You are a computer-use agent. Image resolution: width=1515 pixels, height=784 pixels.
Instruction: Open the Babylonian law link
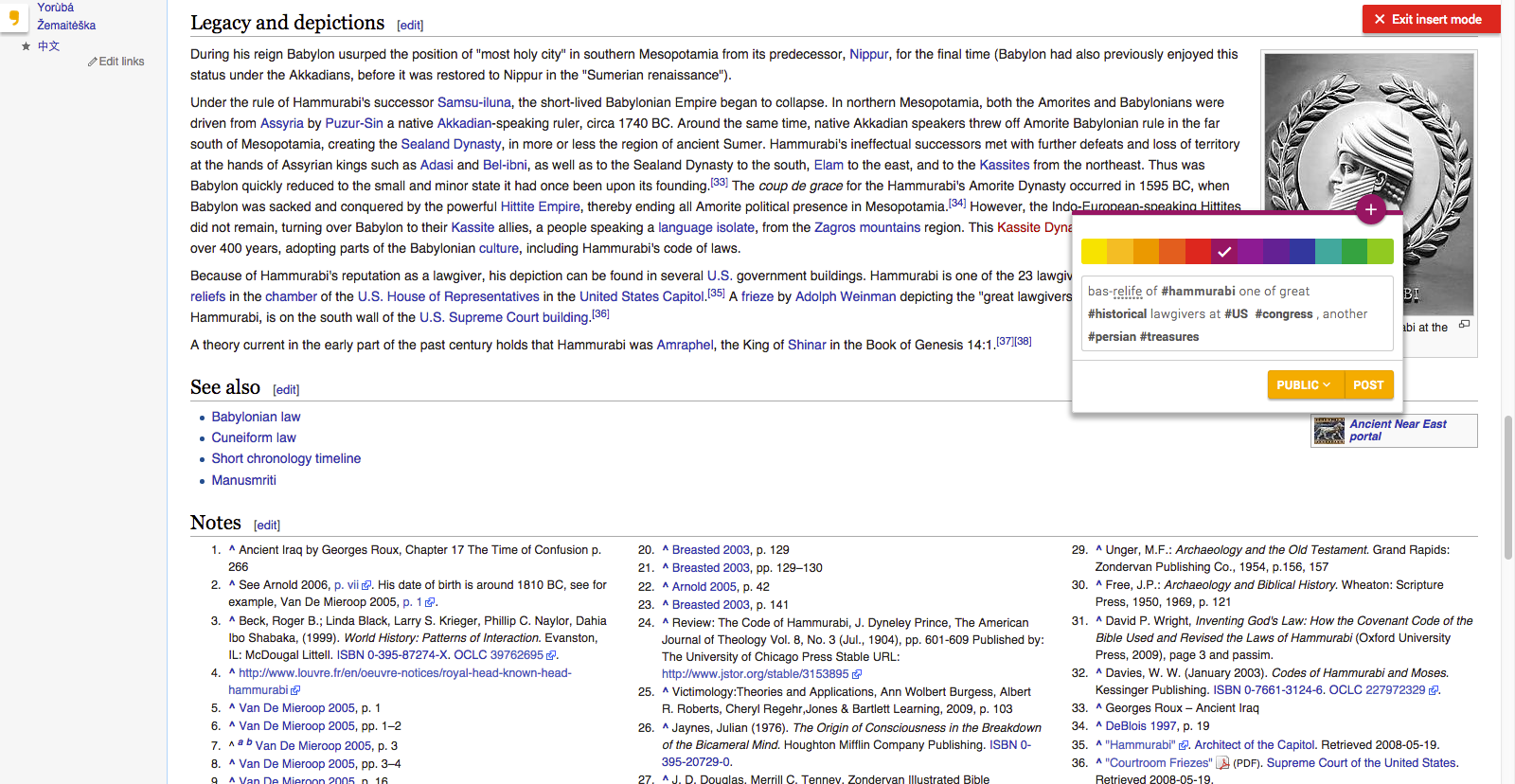(256, 417)
